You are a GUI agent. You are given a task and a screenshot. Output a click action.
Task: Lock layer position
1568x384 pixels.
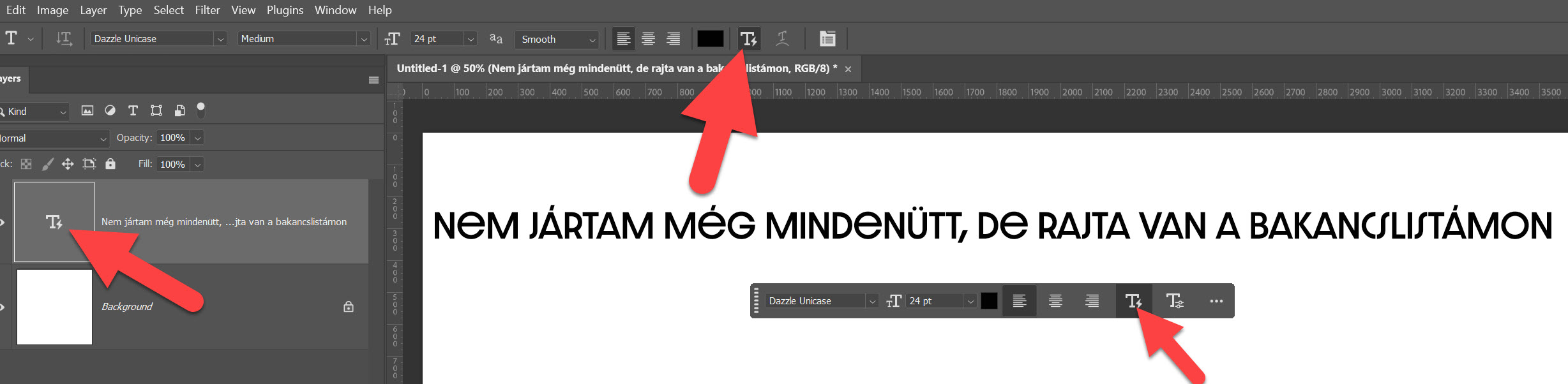tap(68, 165)
